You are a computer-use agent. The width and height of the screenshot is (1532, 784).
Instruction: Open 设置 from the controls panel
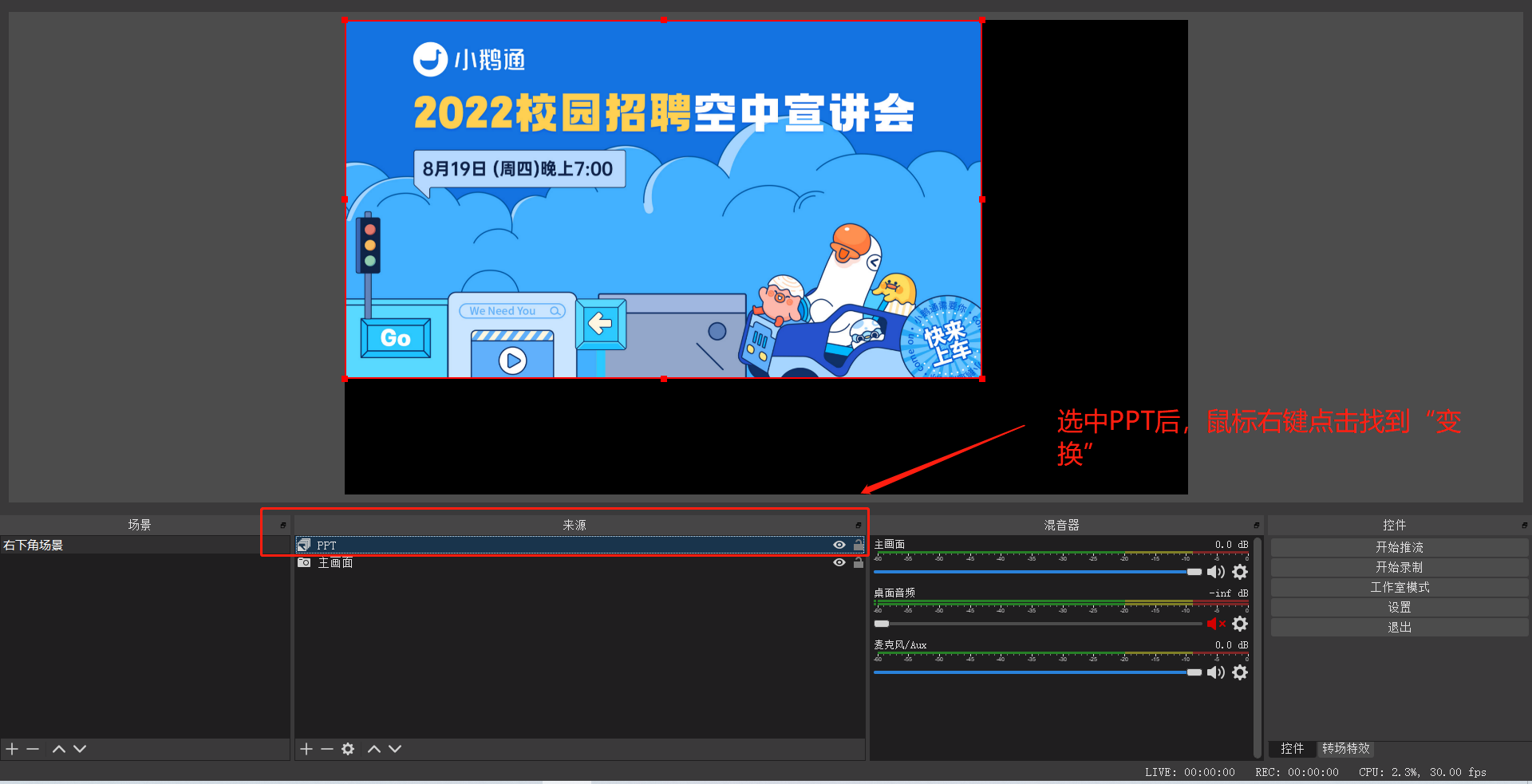click(x=1400, y=607)
